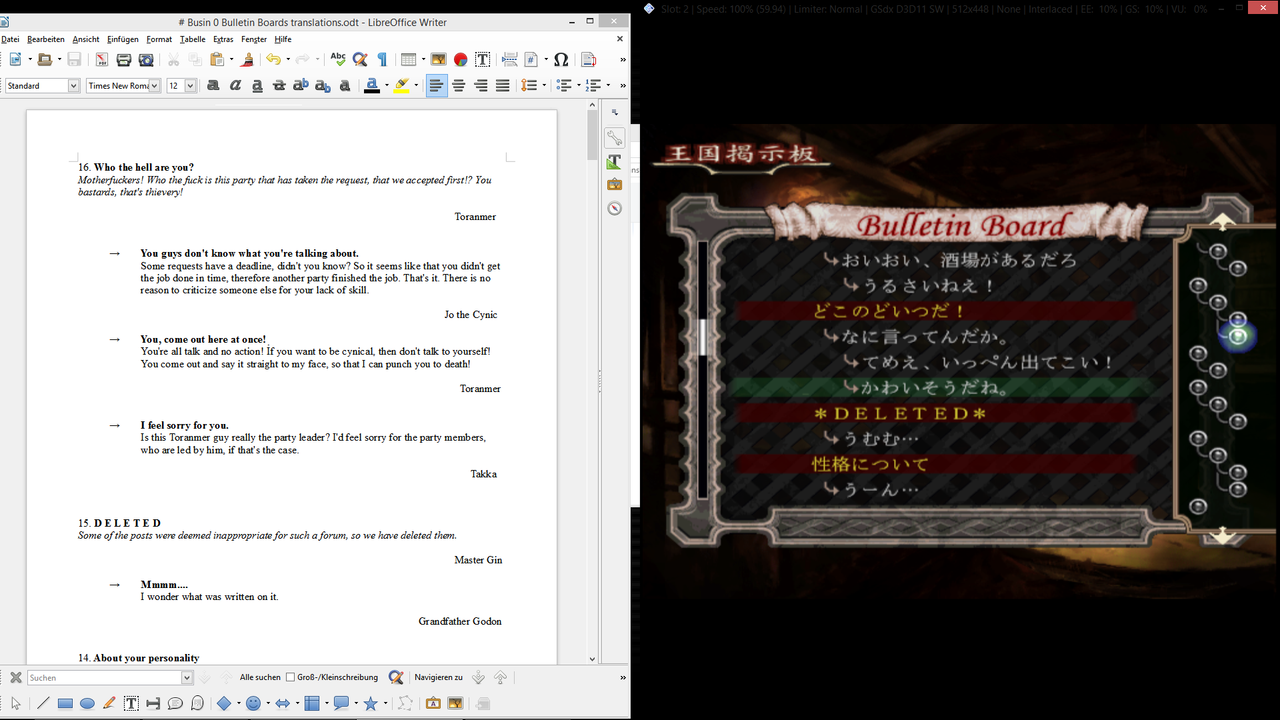Open font color dropdown arrow
The height and width of the screenshot is (720, 1280).
click(387, 86)
